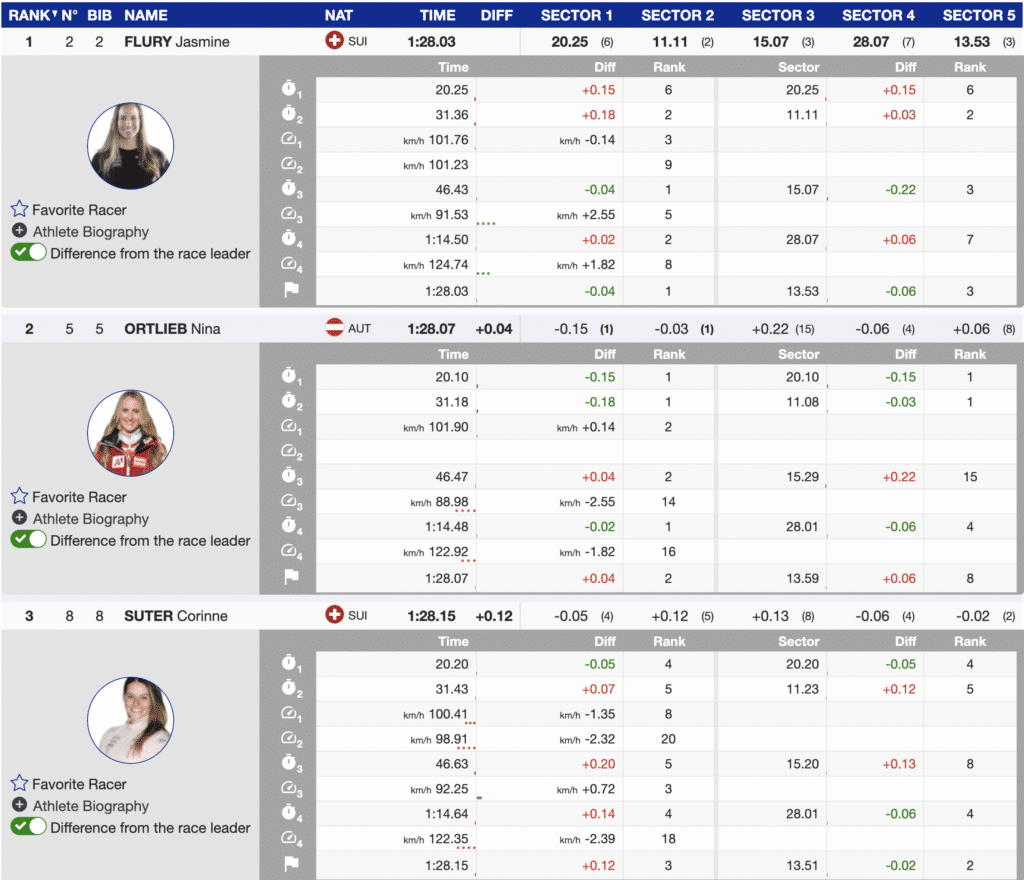Sort results by the RANK column header
Screen dimensions: 1024x880
tap(30, 15)
